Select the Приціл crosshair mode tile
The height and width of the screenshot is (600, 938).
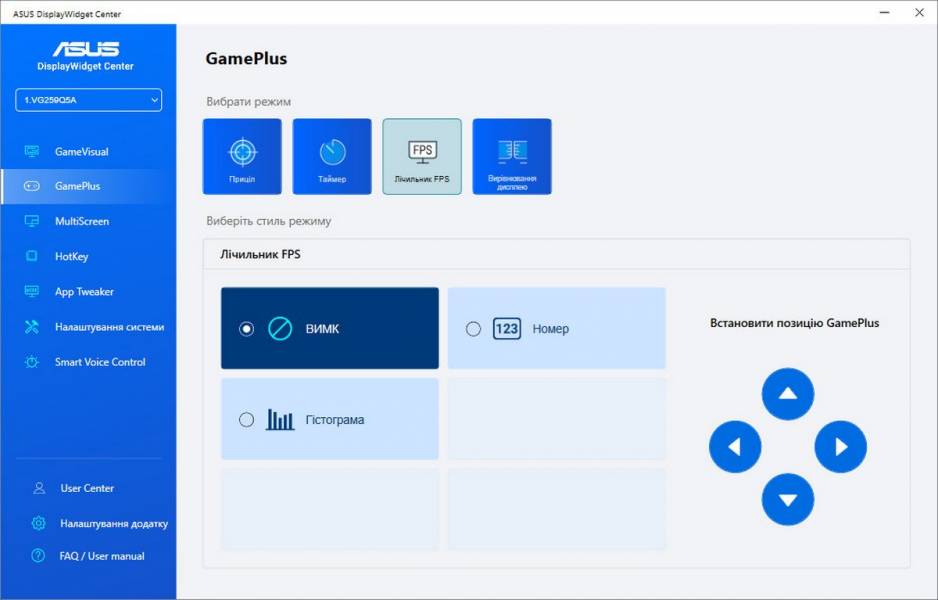click(x=242, y=156)
